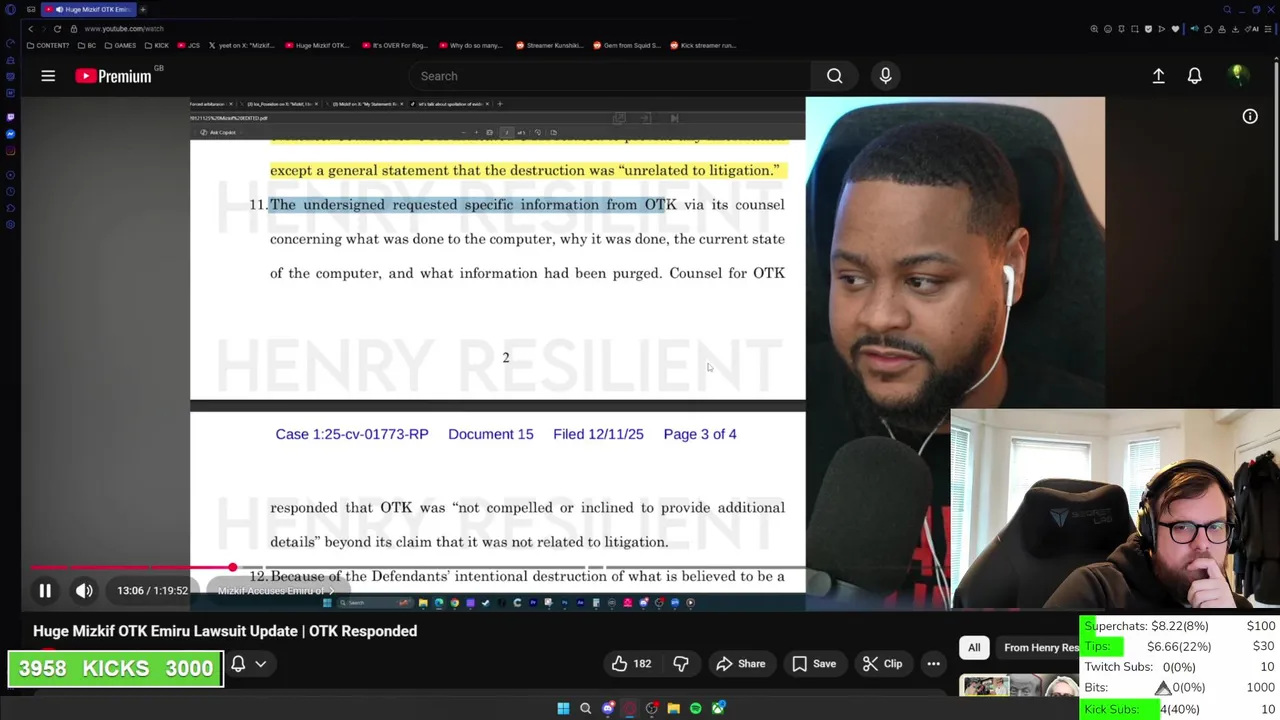Start voice search with microphone icon
The height and width of the screenshot is (720, 1280).
[885, 76]
